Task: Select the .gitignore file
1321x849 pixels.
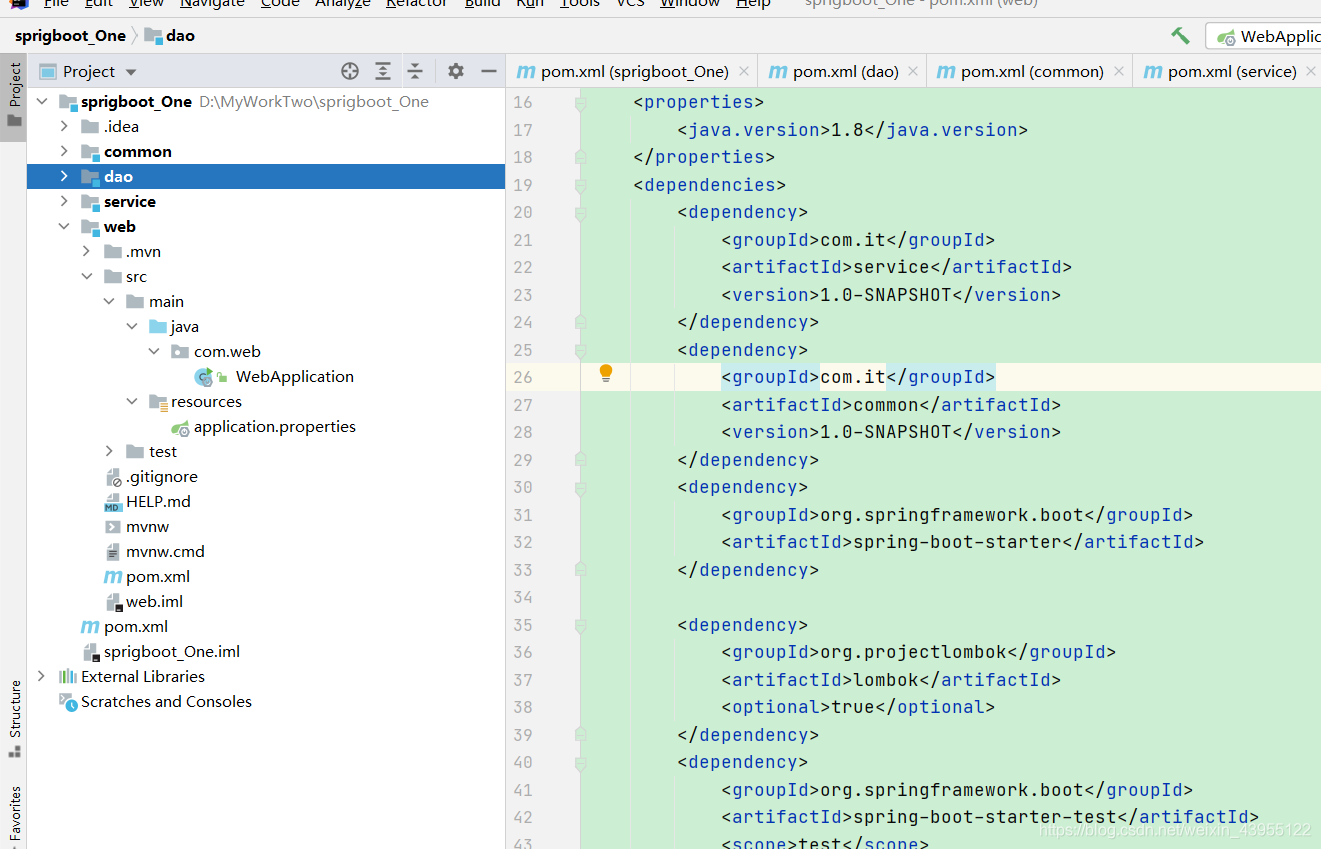Action: tap(161, 476)
